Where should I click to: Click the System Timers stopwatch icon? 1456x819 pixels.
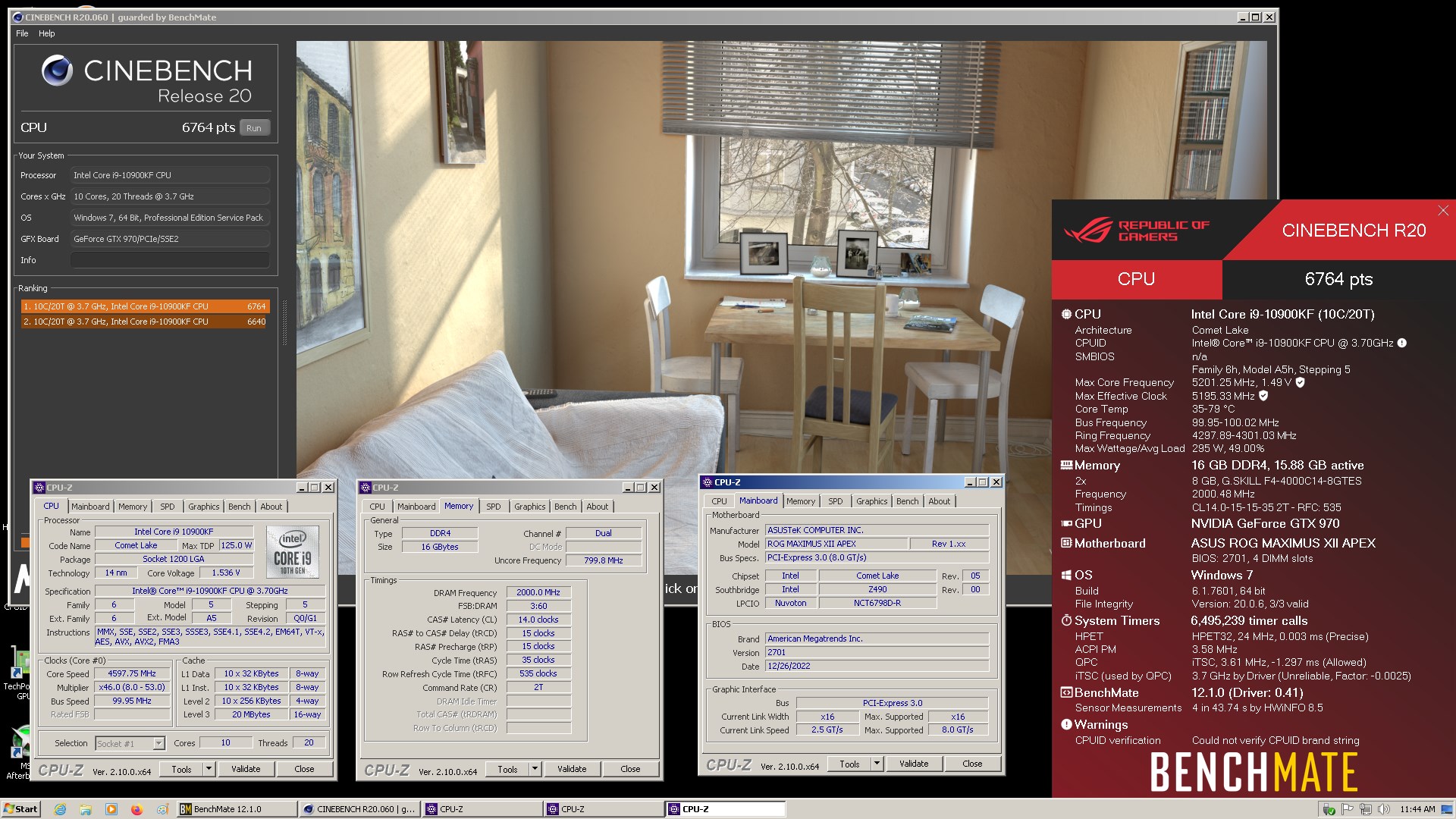[1066, 620]
